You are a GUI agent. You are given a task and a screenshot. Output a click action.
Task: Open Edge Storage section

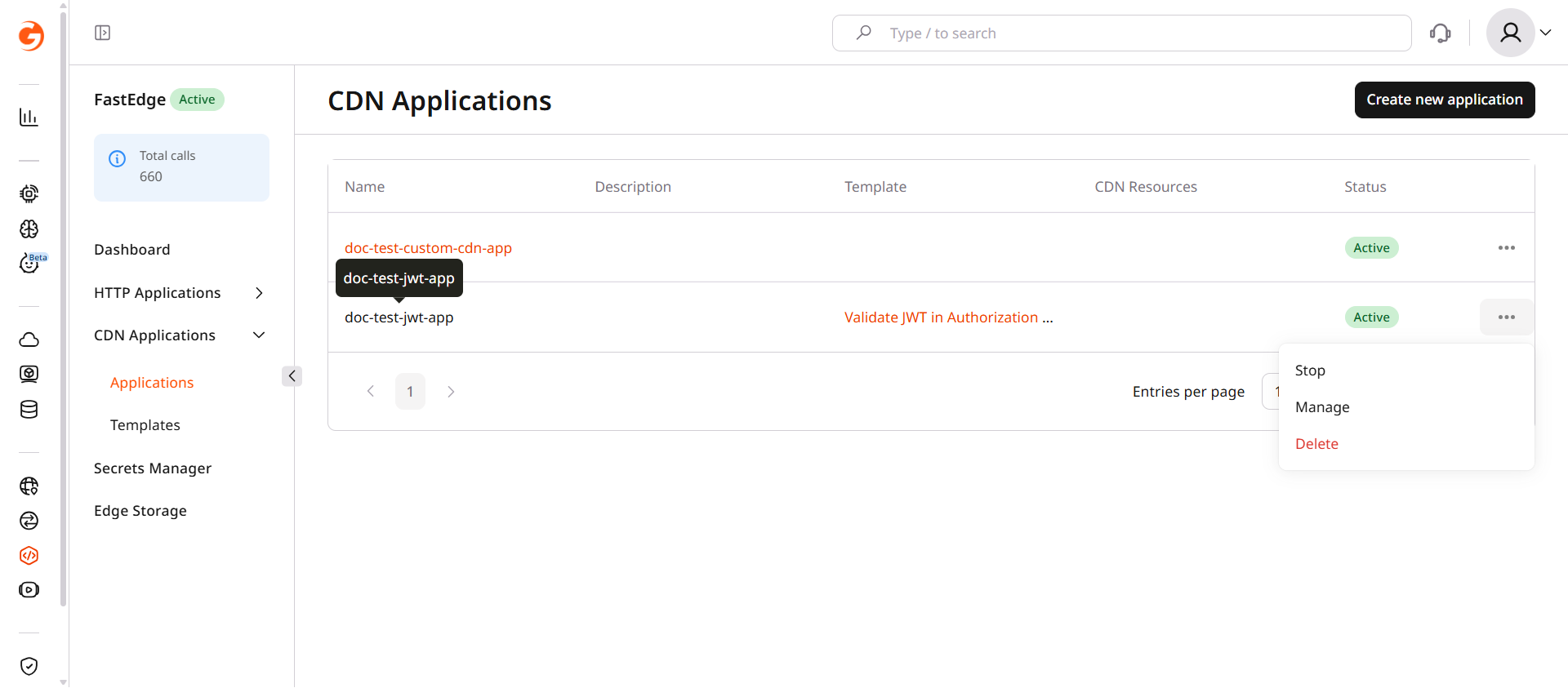(140, 511)
